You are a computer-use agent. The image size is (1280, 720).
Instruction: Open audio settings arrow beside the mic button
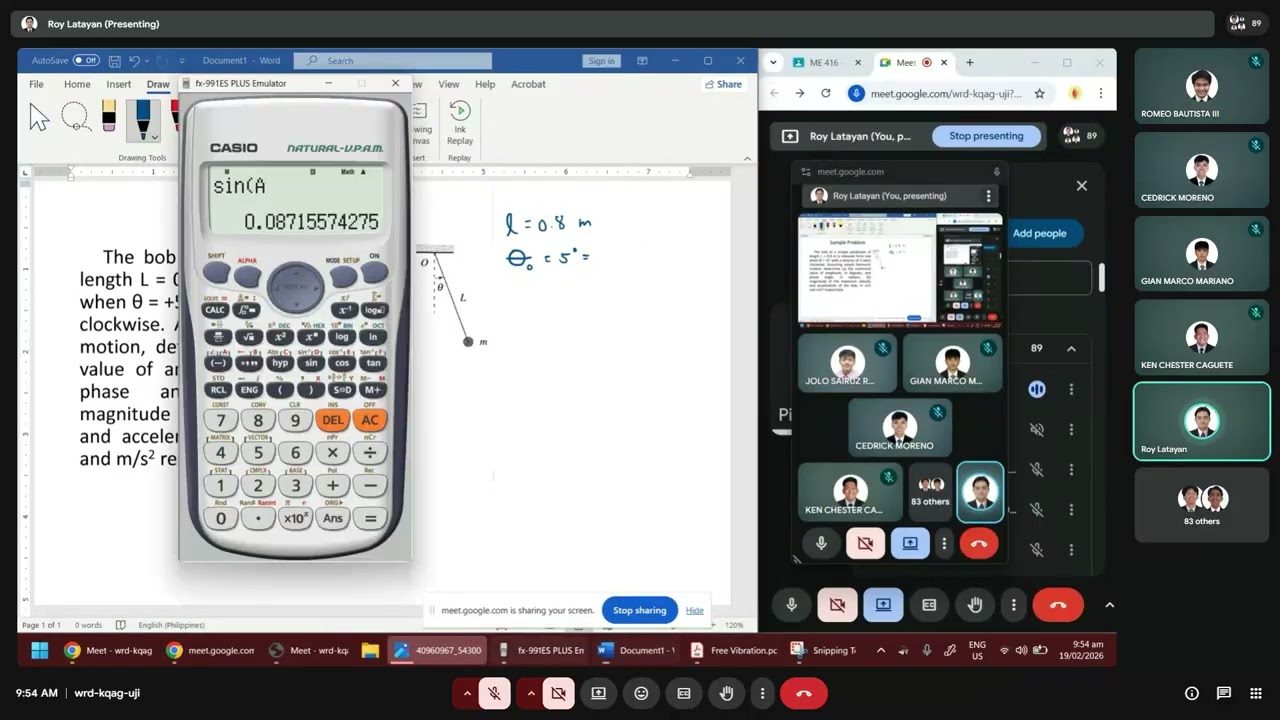pyautogui.click(x=467, y=693)
